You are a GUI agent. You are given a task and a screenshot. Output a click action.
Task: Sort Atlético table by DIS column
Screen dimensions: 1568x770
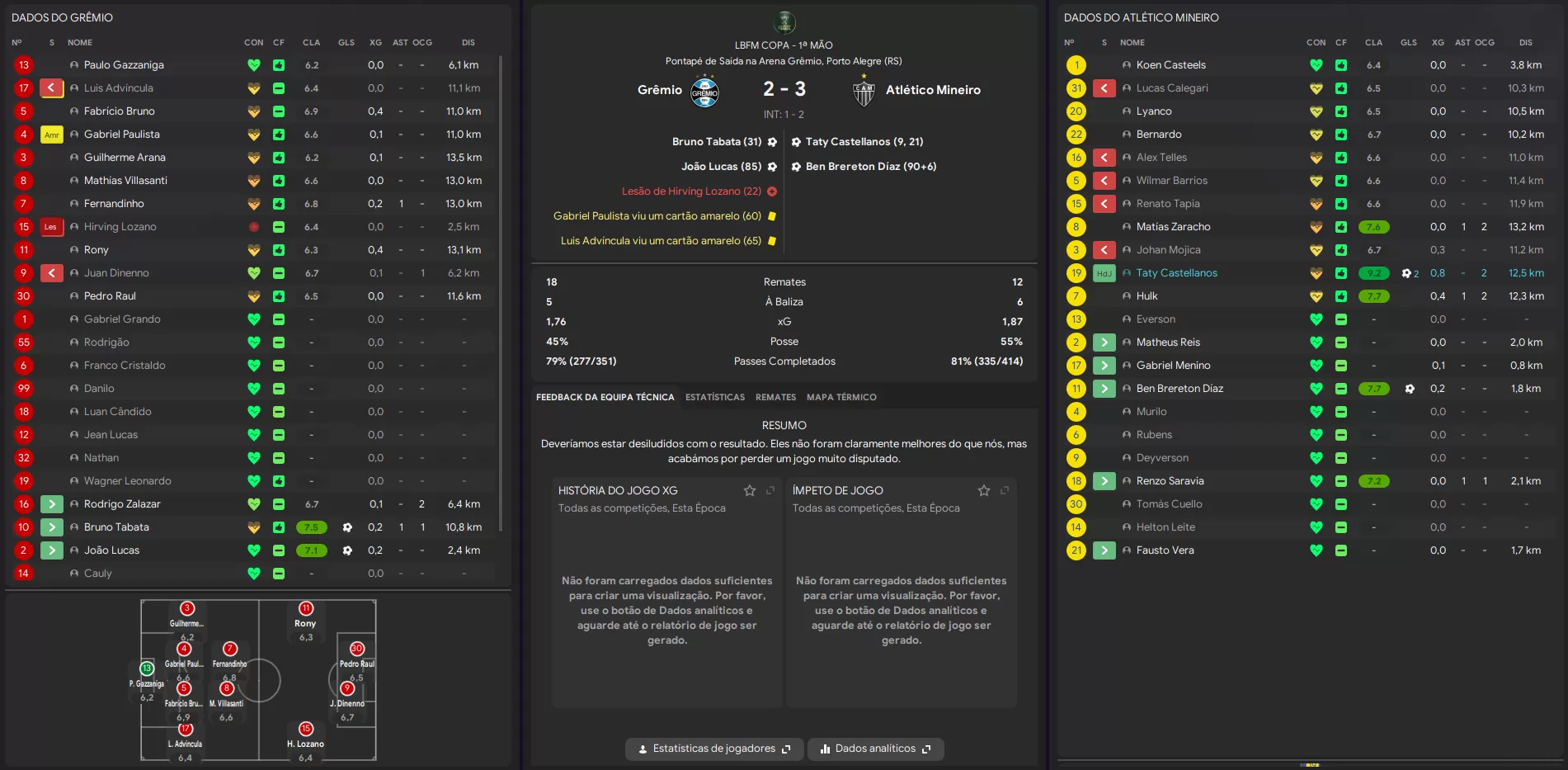coord(1526,43)
